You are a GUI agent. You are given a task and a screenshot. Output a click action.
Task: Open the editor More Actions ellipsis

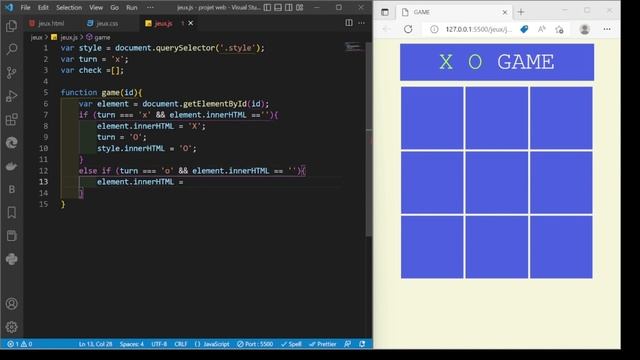[362, 23]
